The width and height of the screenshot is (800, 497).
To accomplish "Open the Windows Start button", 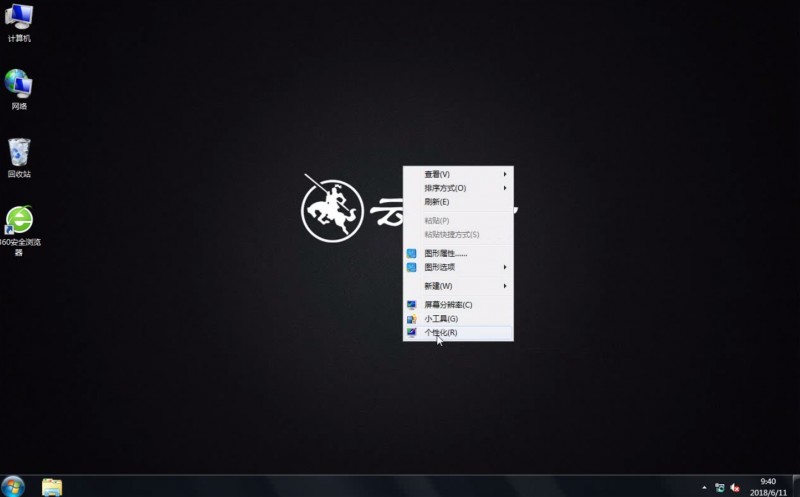I will pyautogui.click(x=12, y=486).
